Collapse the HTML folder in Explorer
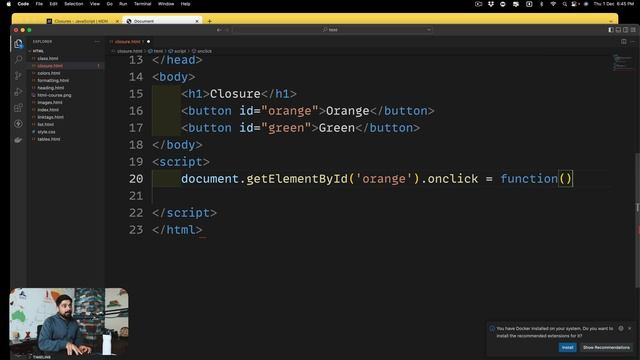 [x=38, y=51]
